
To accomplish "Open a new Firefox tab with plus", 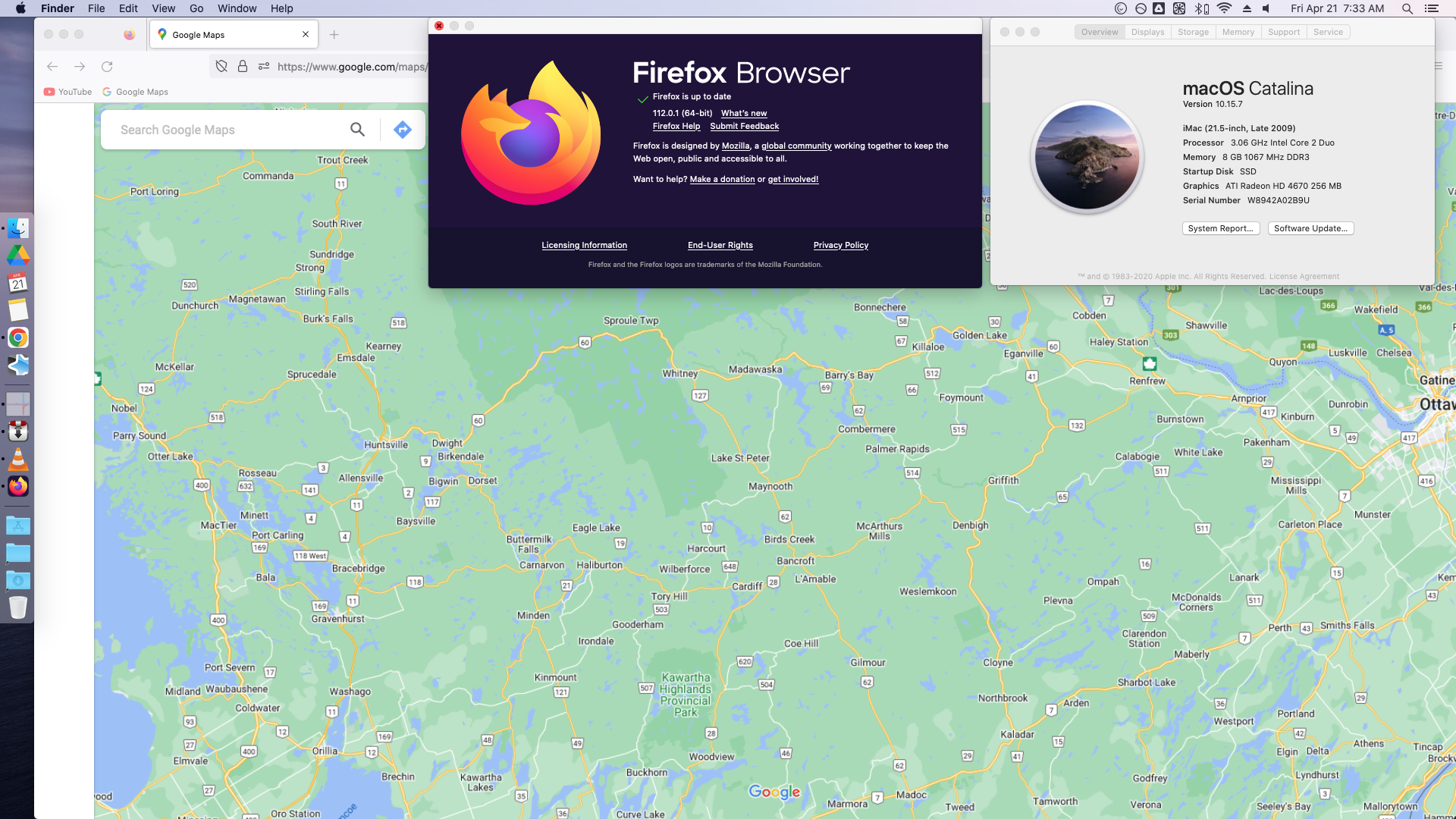I will tap(334, 35).
